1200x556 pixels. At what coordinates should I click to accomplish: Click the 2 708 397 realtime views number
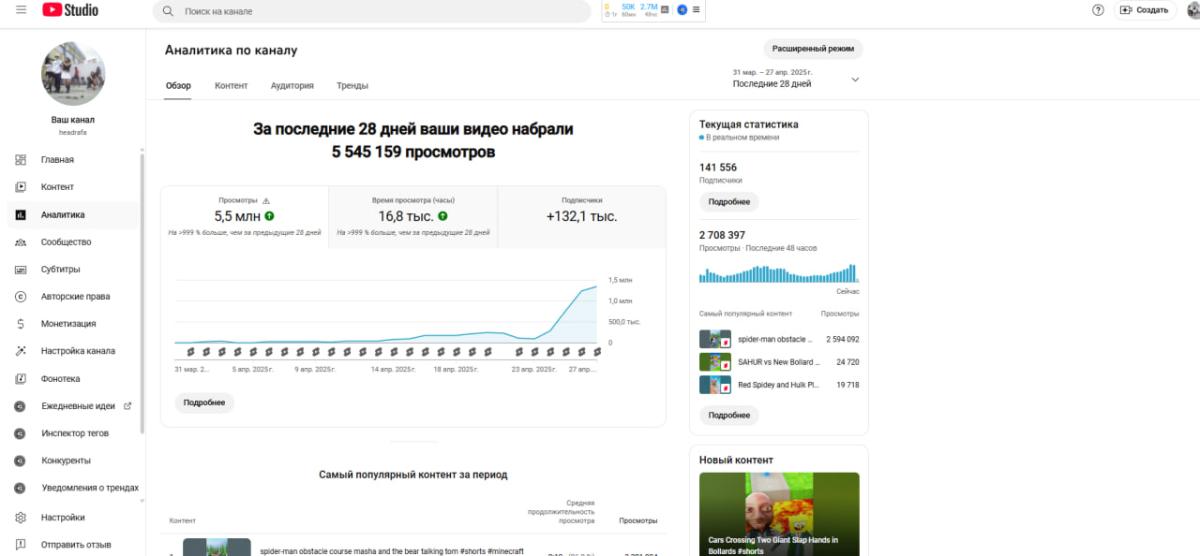(x=722, y=235)
